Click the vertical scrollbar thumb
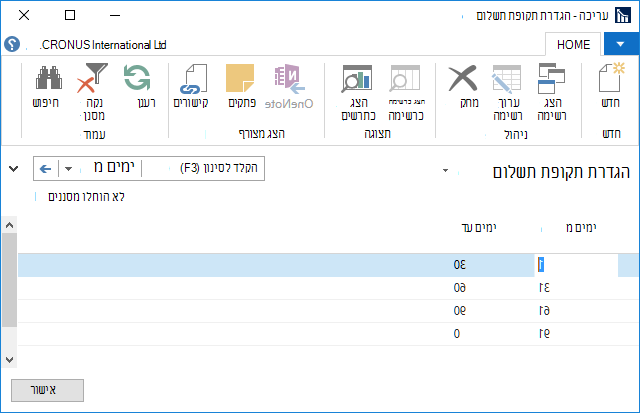 9,280
